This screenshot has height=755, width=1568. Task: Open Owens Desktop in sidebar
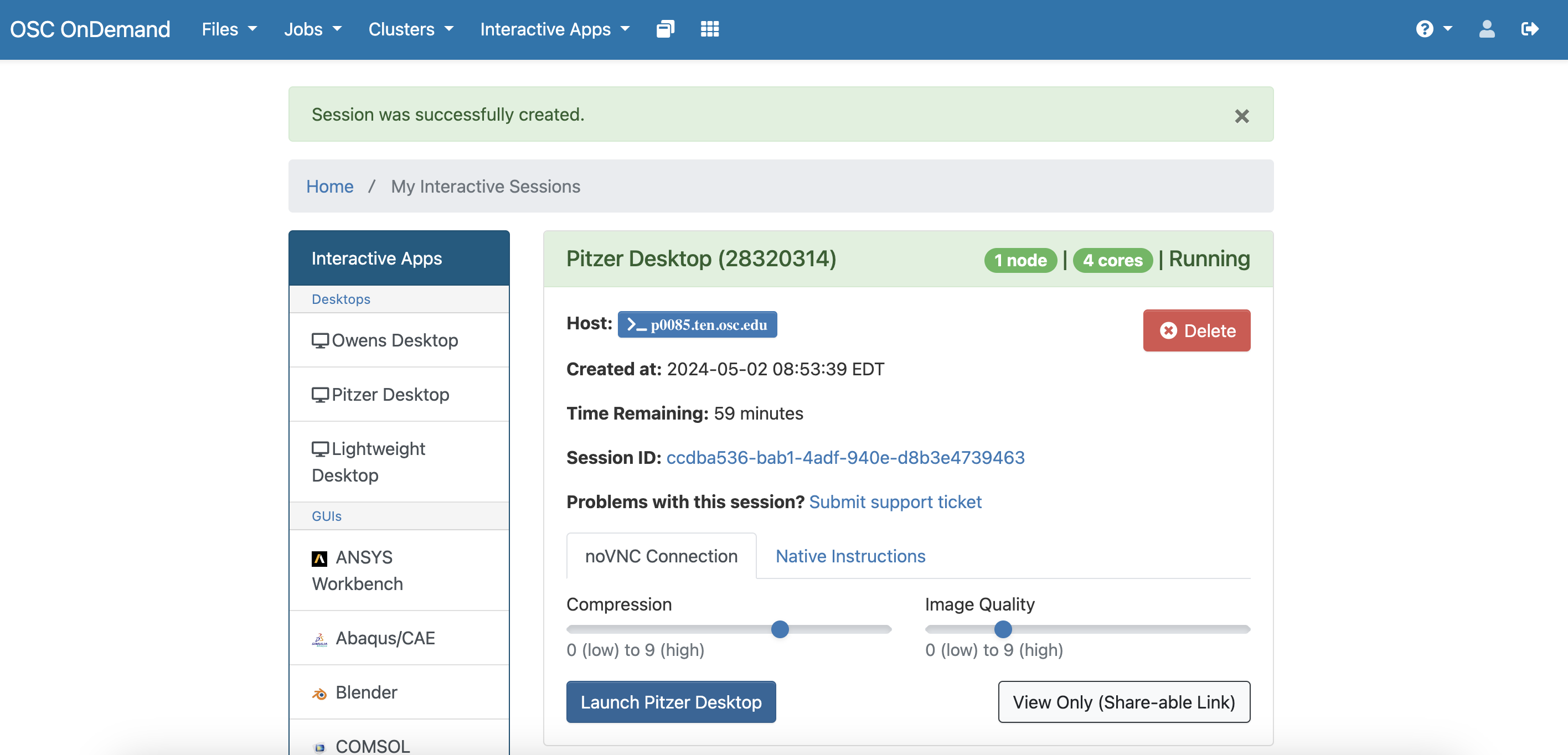[399, 340]
